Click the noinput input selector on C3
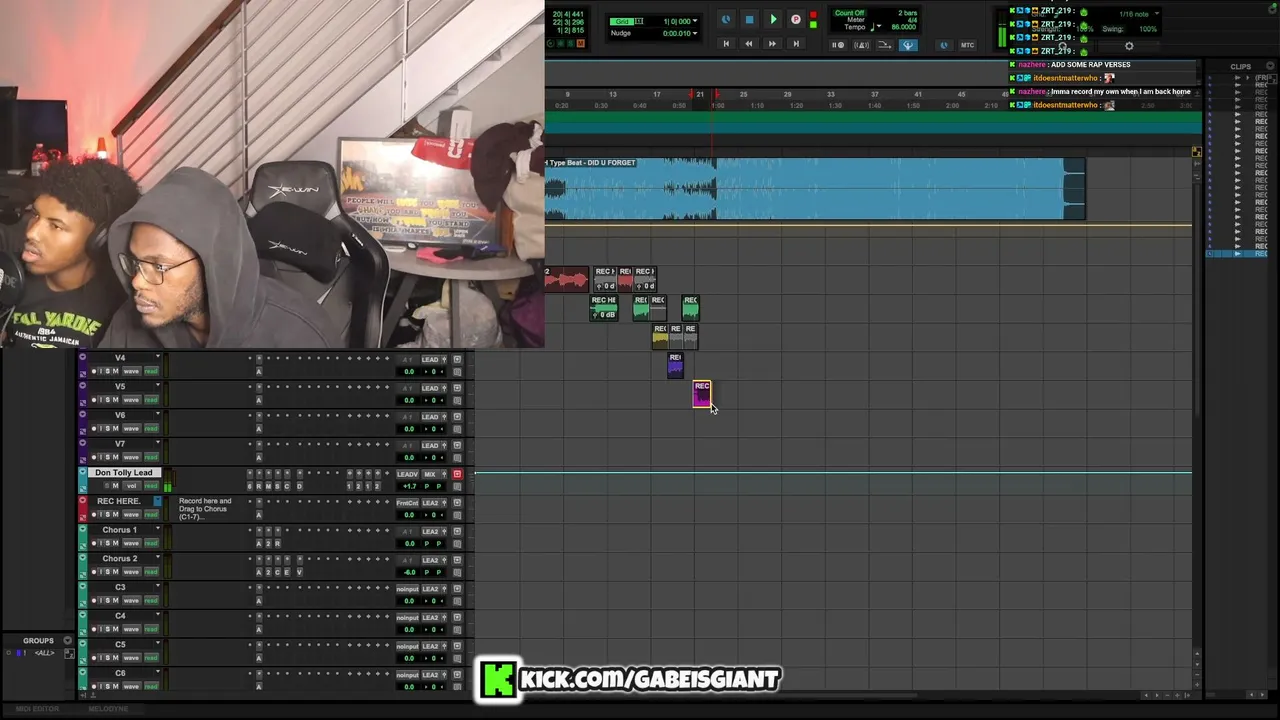The height and width of the screenshot is (720, 1280). (x=407, y=589)
